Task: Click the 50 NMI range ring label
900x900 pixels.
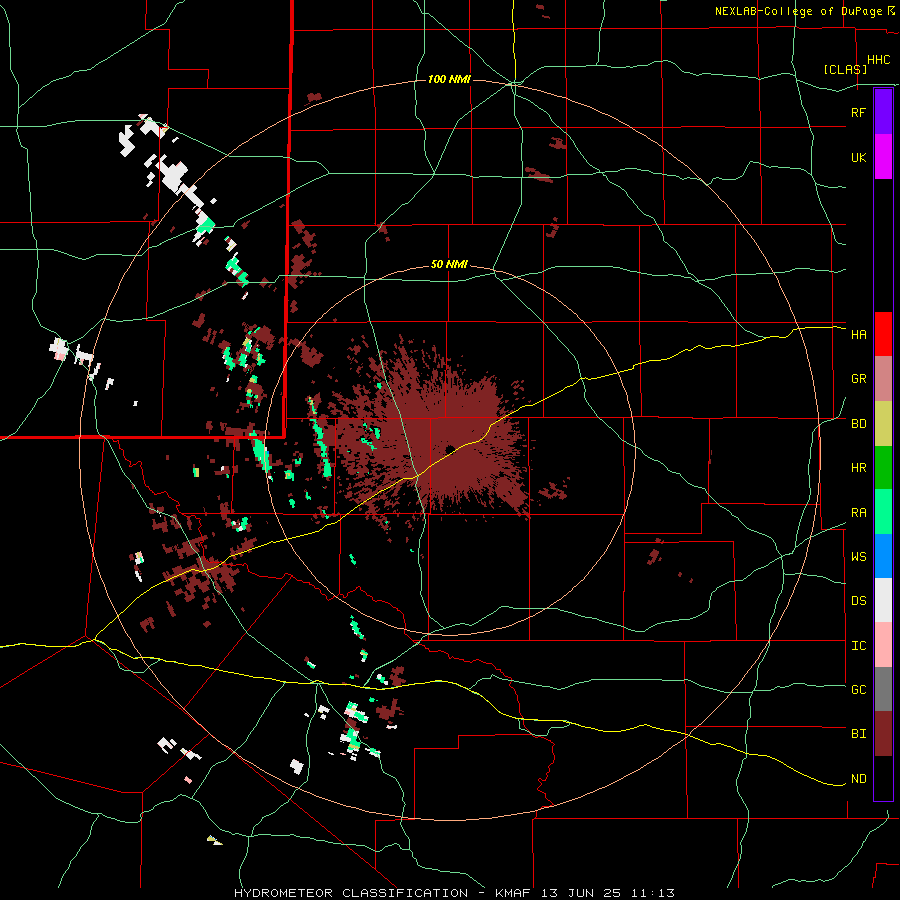Action: coord(449,265)
